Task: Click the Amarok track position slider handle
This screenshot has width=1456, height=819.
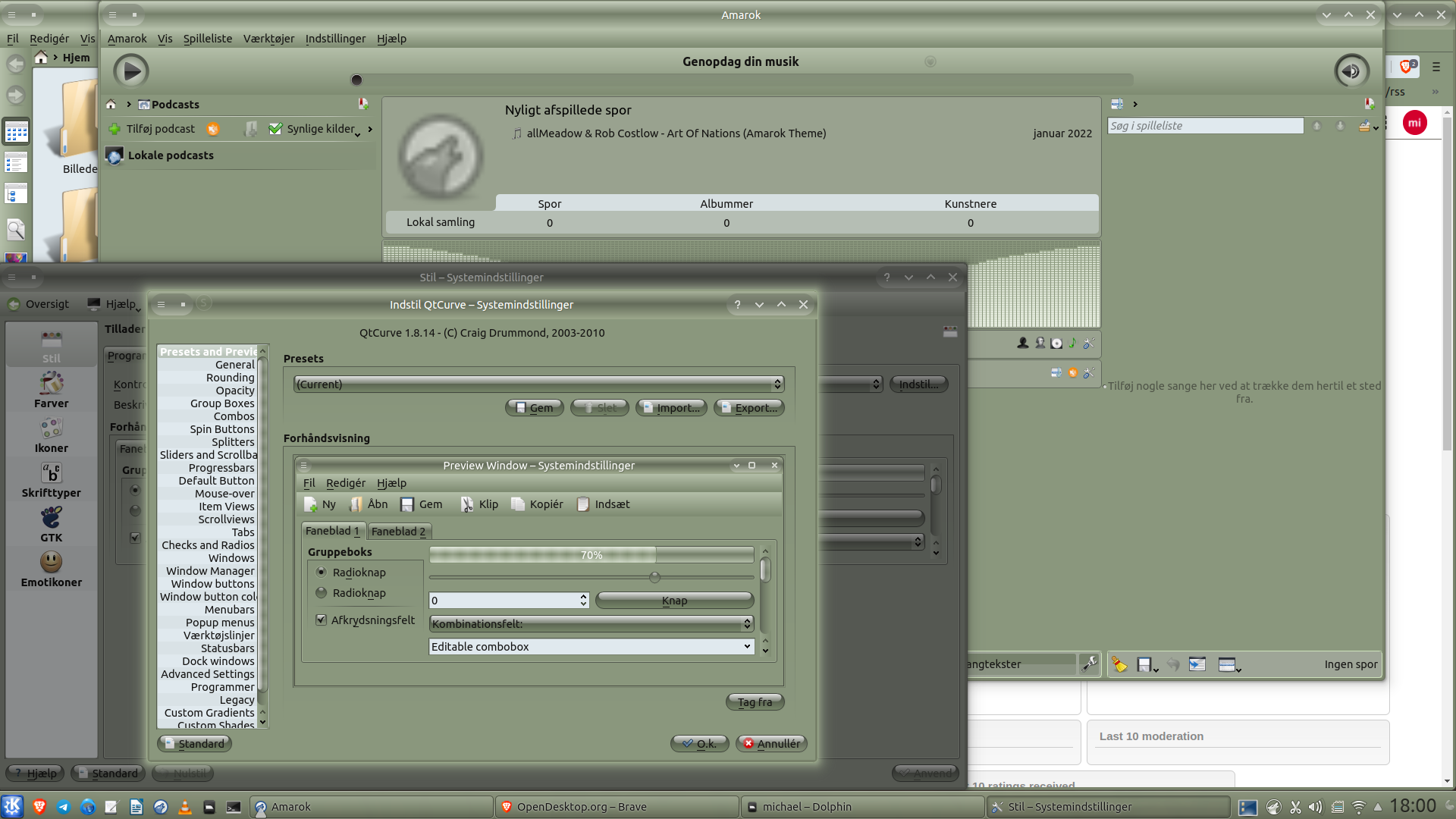Action: click(x=356, y=80)
